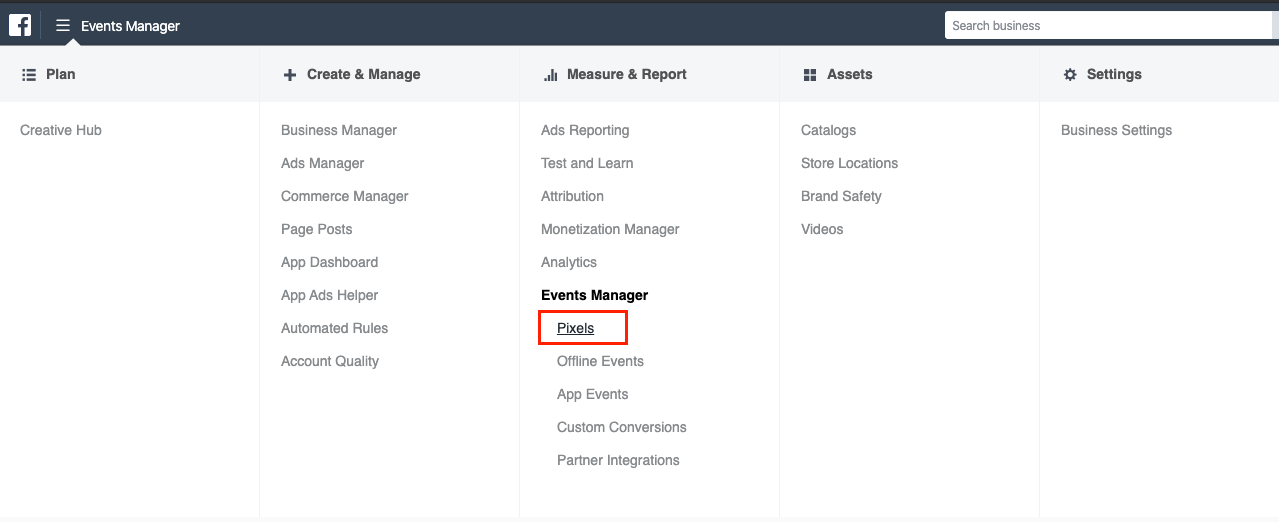This screenshot has height=522, width=1279.
Task: Go to Ads Manager
Action: click(322, 163)
